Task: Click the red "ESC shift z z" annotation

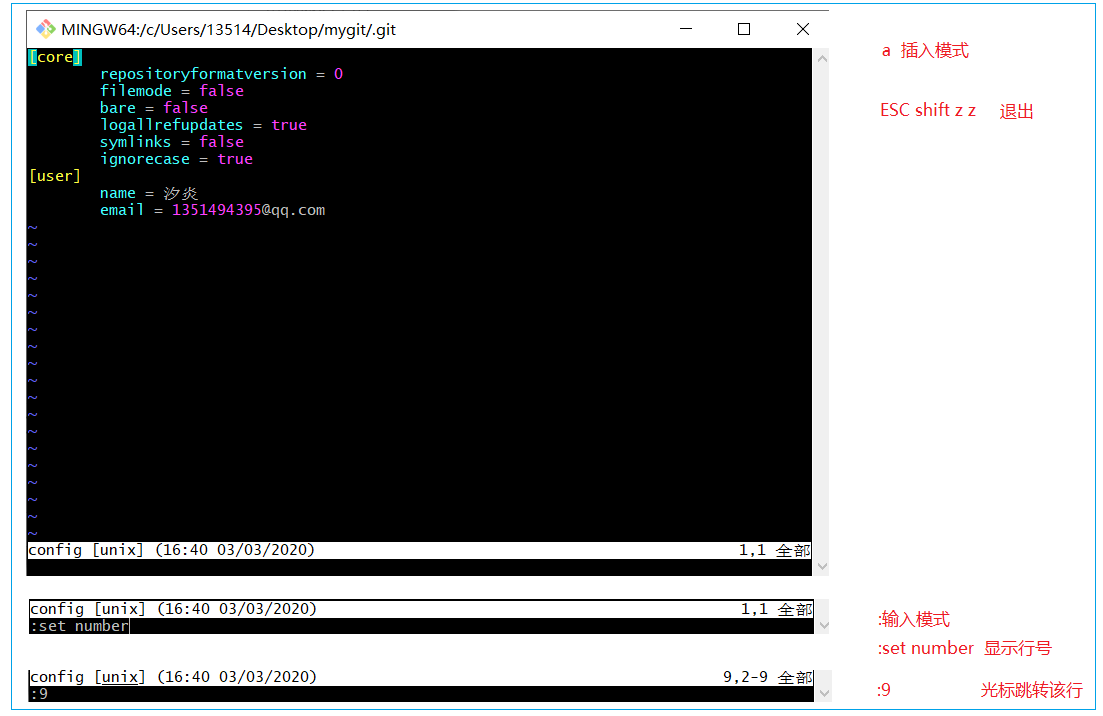Action: pos(927,111)
